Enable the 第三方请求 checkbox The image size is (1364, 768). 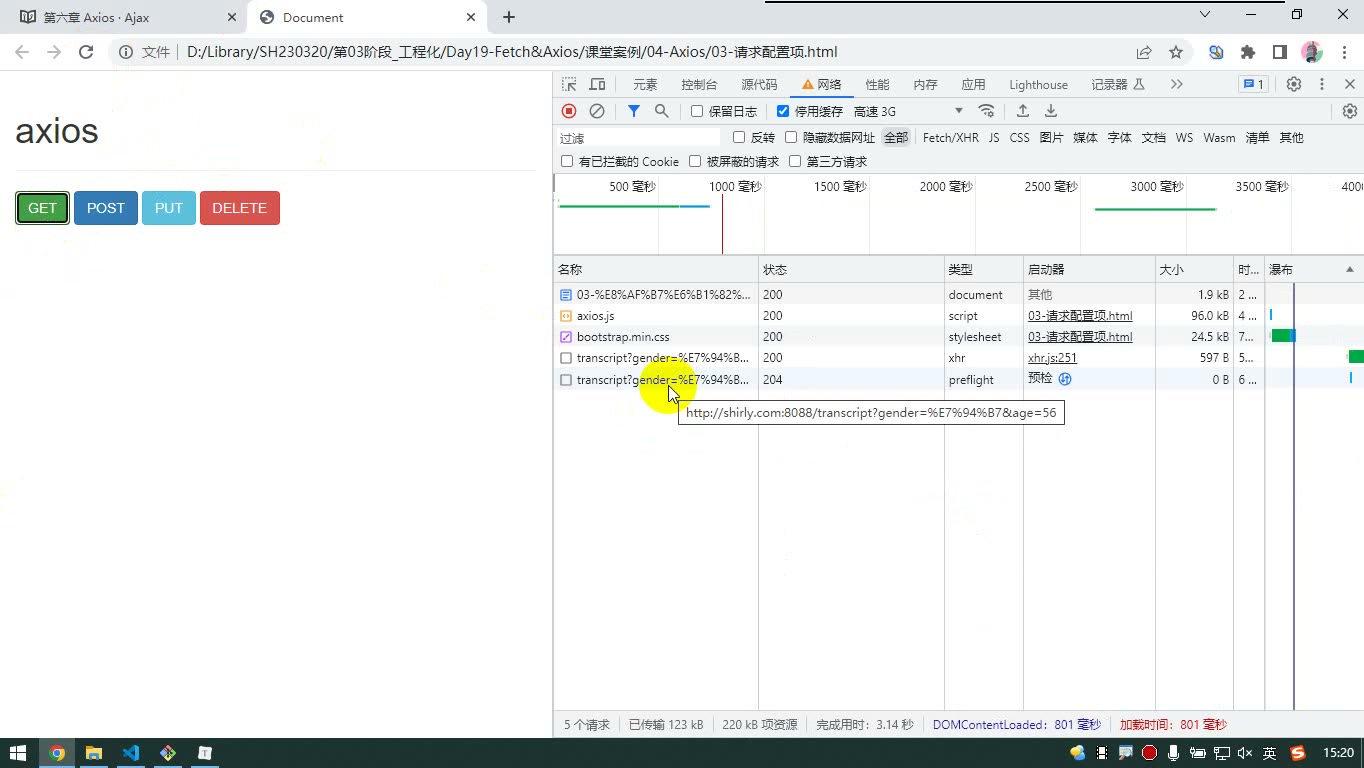795,161
